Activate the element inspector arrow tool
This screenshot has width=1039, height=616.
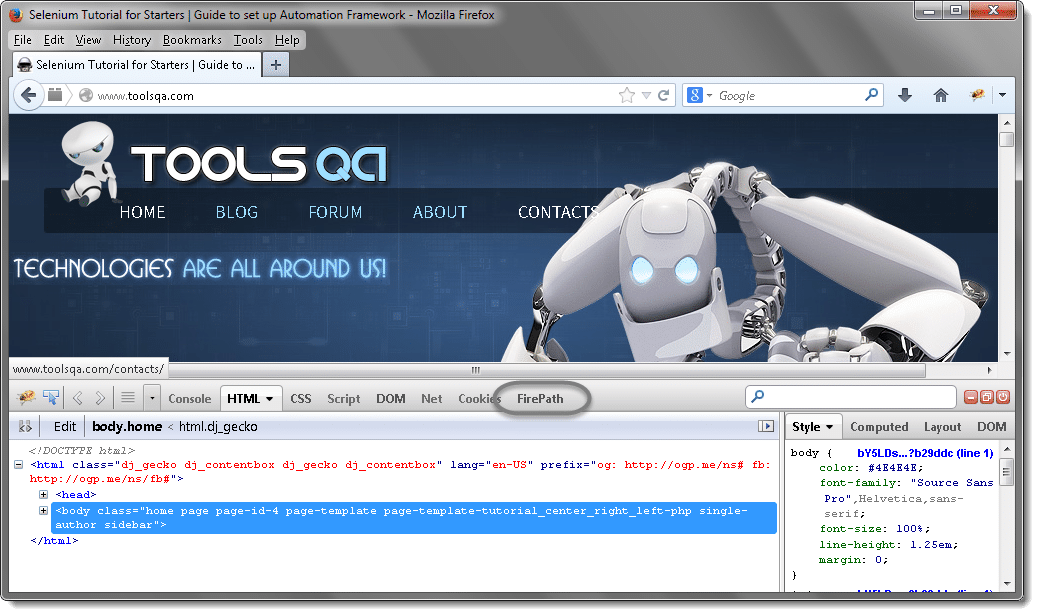coord(50,398)
